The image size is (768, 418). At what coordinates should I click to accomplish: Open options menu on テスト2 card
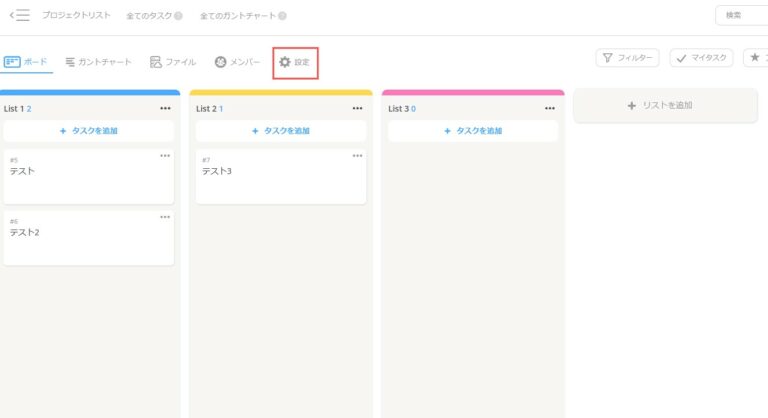(x=165, y=217)
